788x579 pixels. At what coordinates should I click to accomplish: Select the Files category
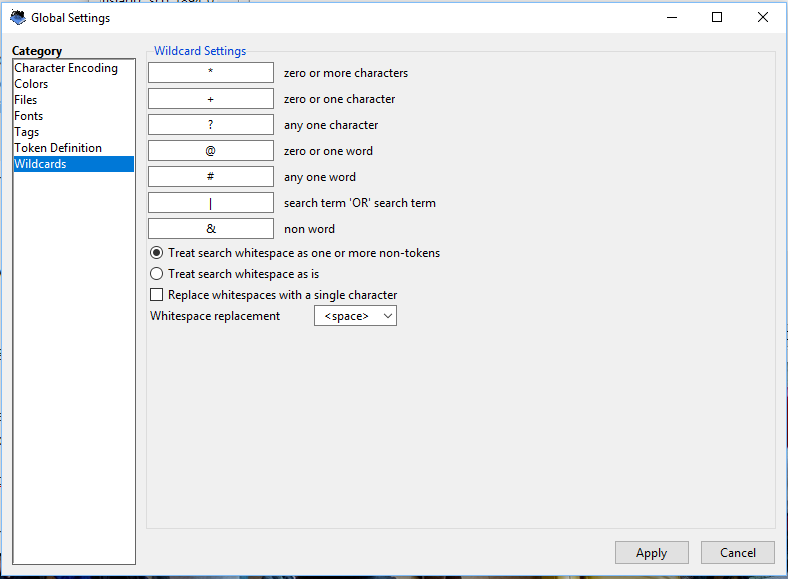pos(26,100)
